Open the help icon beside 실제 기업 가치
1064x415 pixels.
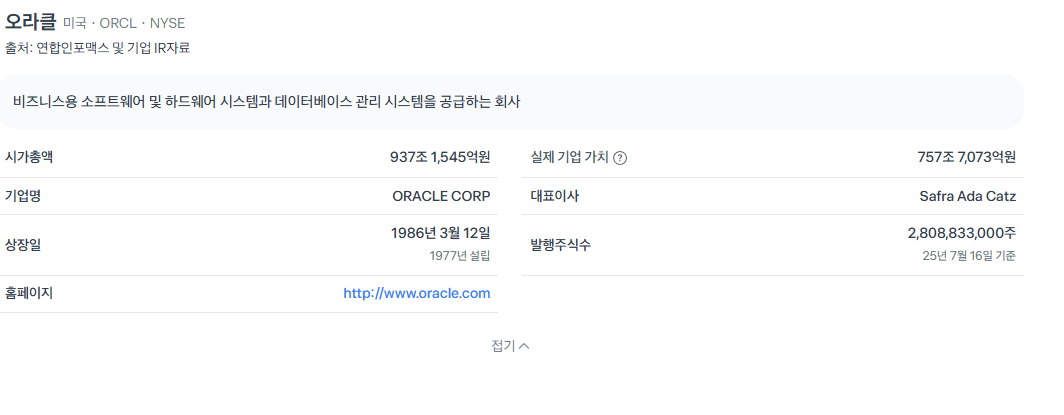pyautogui.click(x=620, y=158)
